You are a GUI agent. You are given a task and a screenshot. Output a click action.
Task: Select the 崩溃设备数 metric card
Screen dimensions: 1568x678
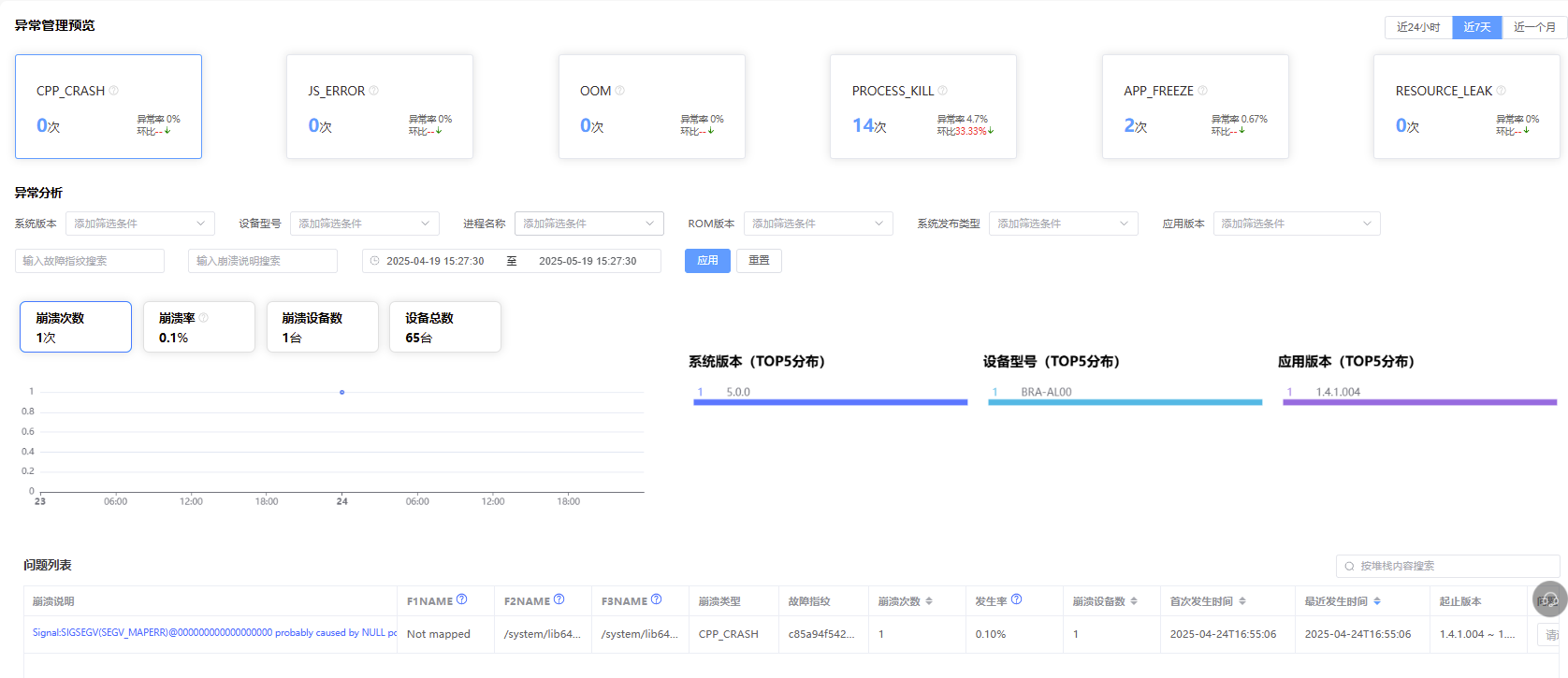point(322,327)
